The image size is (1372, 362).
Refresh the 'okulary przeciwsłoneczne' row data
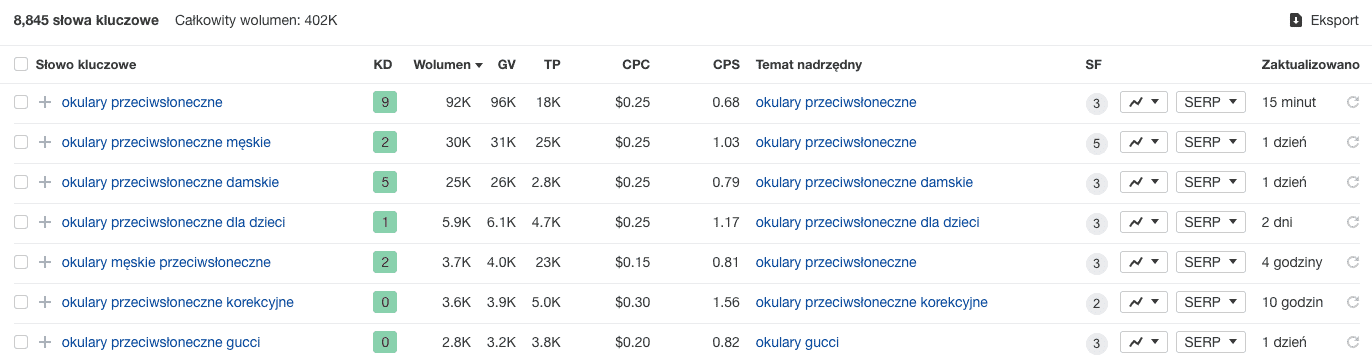point(1353,102)
